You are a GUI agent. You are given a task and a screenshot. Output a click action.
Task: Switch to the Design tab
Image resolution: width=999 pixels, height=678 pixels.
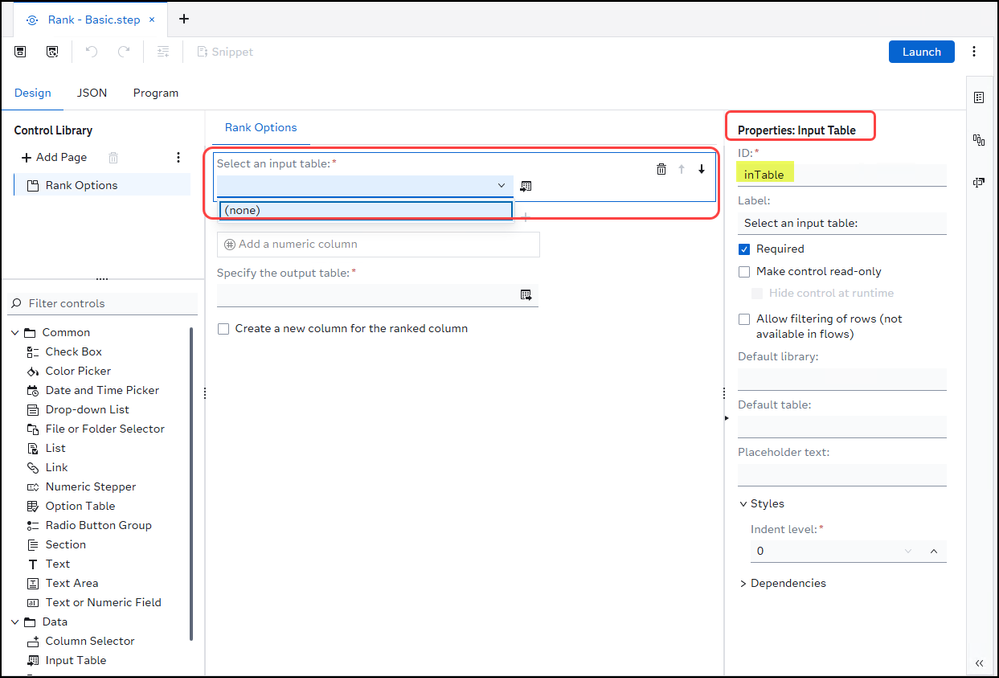(32, 93)
